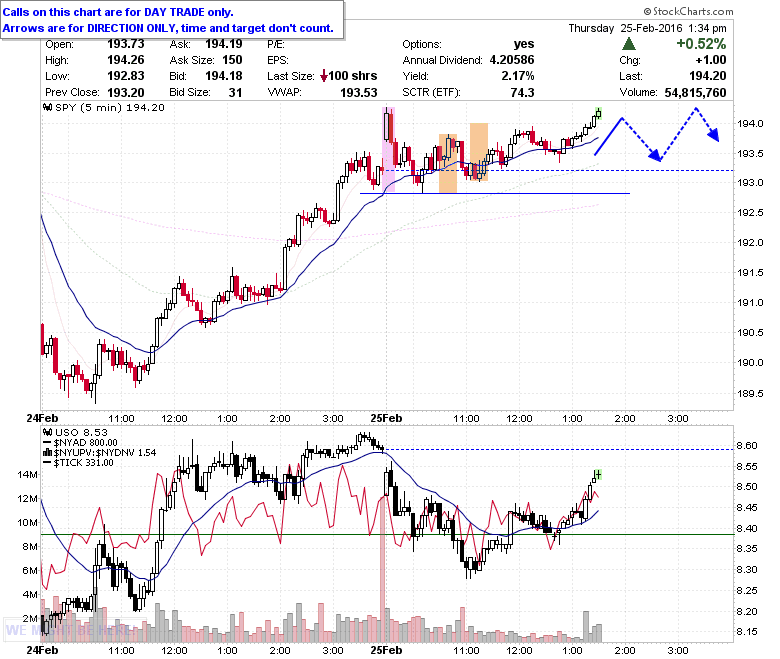Viewport: 780px width, 659px height.
Task: Click the '192.5' price axis label
Action: click(x=750, y=213)
